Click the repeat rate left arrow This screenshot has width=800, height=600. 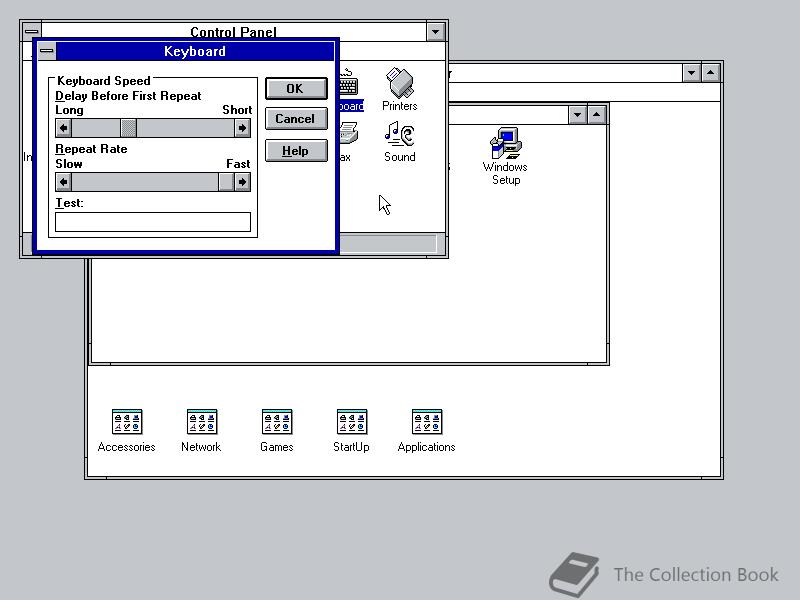click(63, 182)
